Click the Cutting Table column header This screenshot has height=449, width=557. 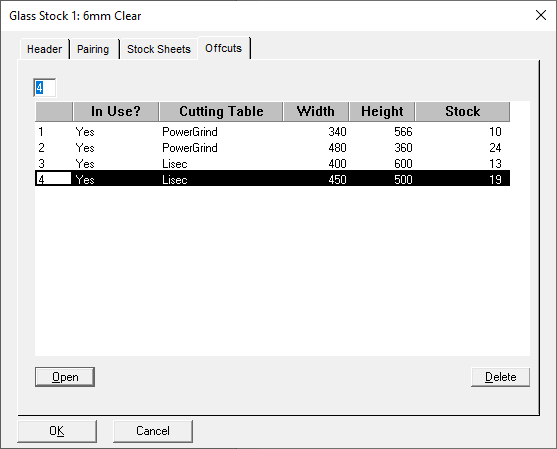221,112
